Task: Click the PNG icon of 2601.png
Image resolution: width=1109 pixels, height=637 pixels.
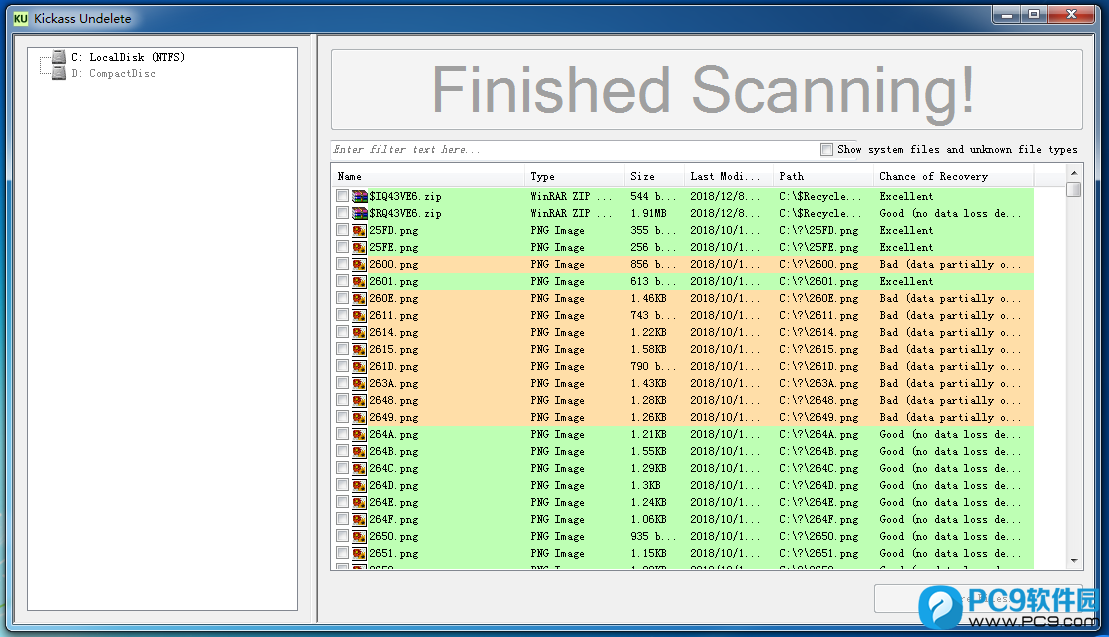Action: pos(360,281)
